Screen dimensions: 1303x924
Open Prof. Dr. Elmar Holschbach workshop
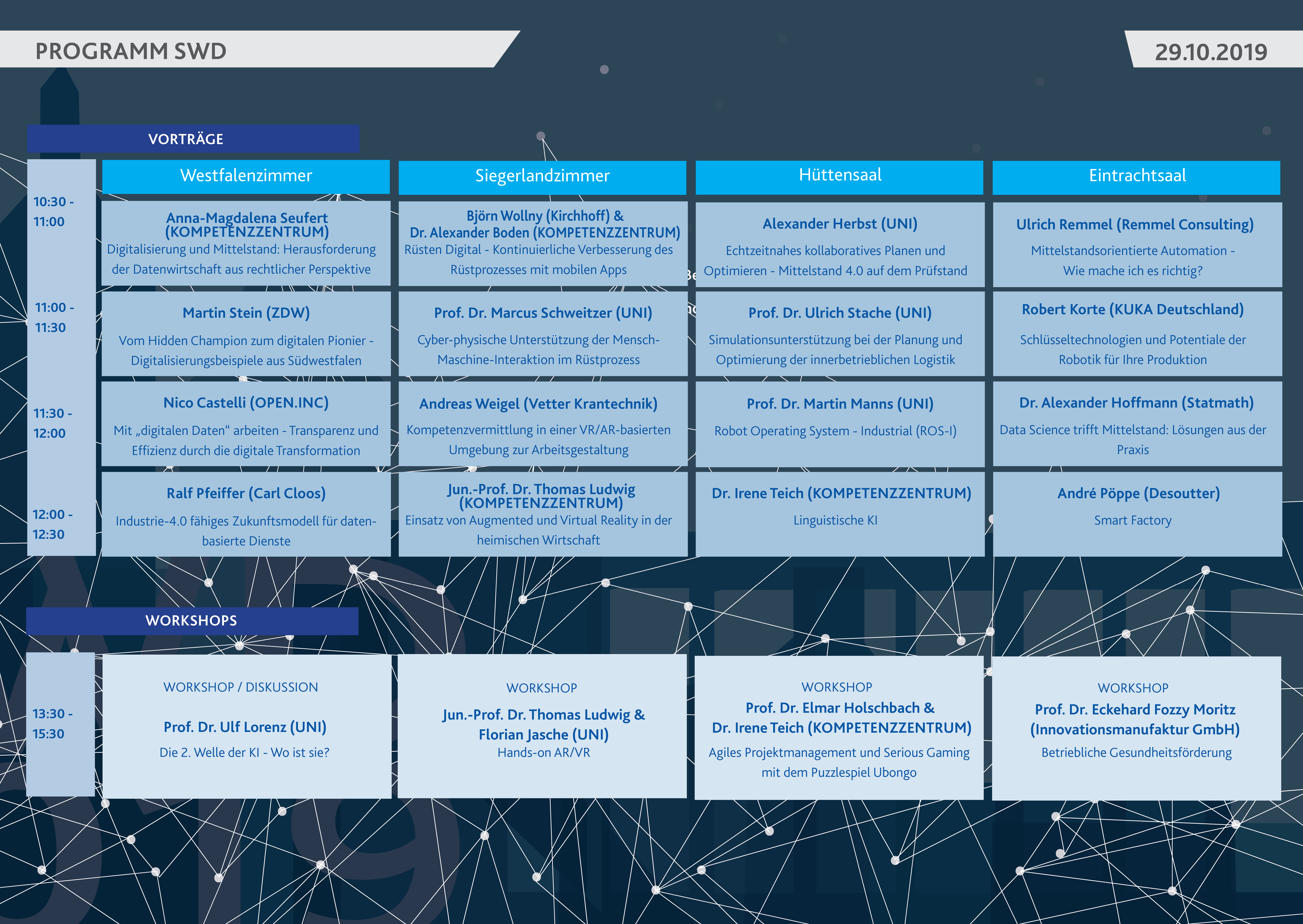(x=839, y=728)
